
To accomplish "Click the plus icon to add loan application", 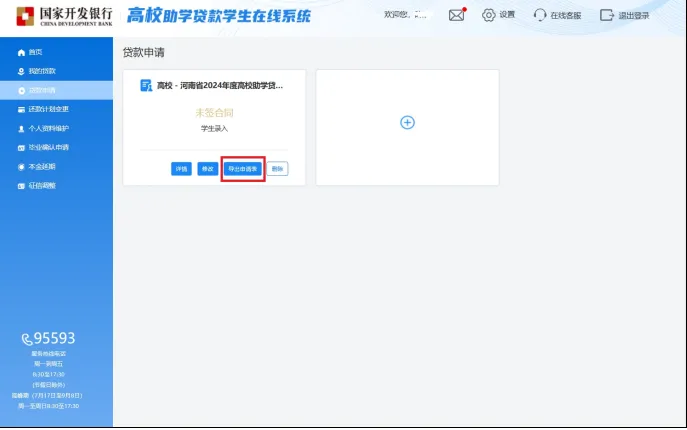I will pyautogui.click(x=407, y=122).
